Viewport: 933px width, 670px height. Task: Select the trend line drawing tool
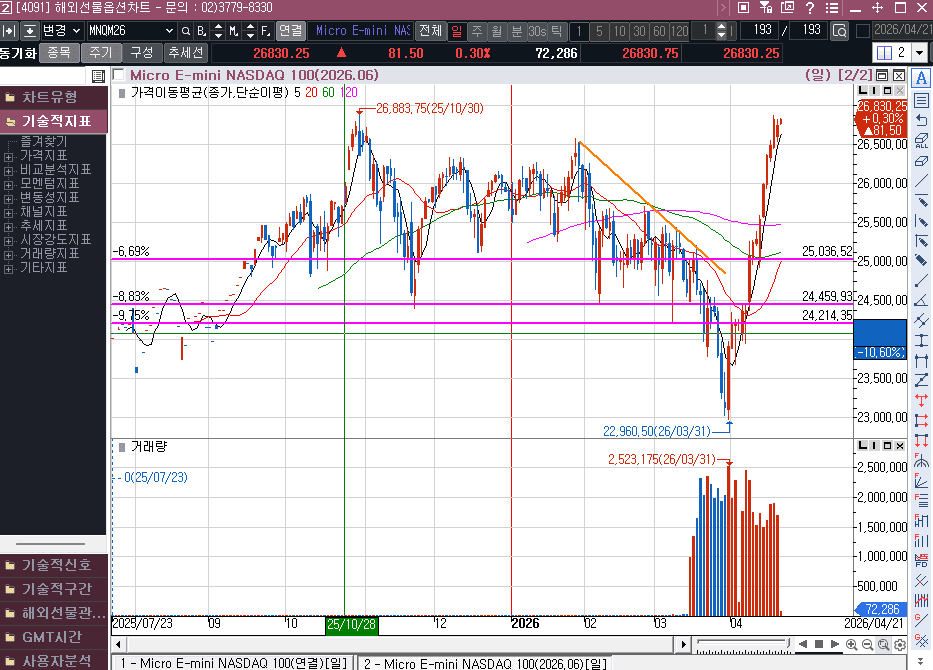pos(921,180)
